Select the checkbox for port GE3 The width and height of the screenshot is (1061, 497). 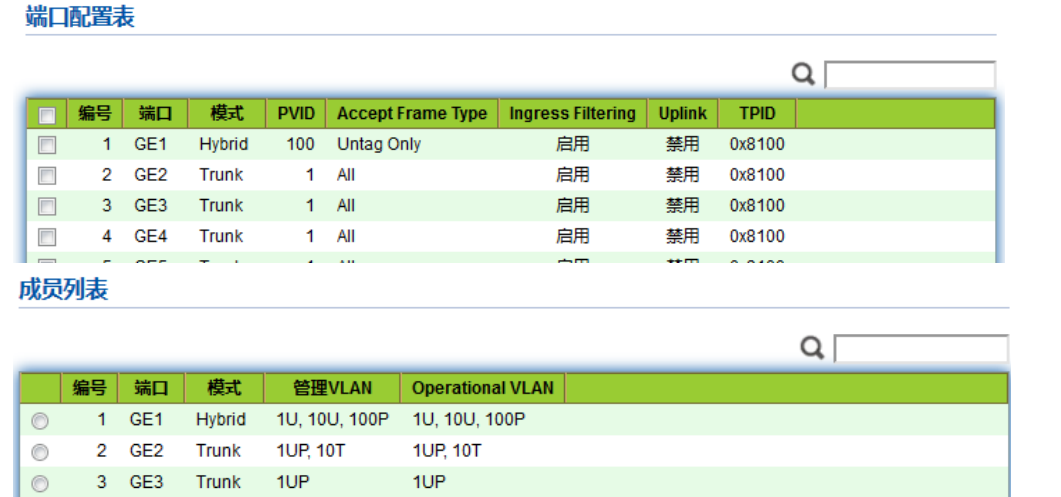(46, 206)
